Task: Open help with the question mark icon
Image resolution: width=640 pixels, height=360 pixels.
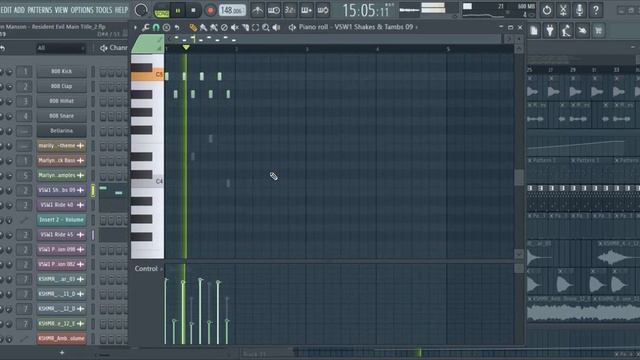Action: (596, 10)
